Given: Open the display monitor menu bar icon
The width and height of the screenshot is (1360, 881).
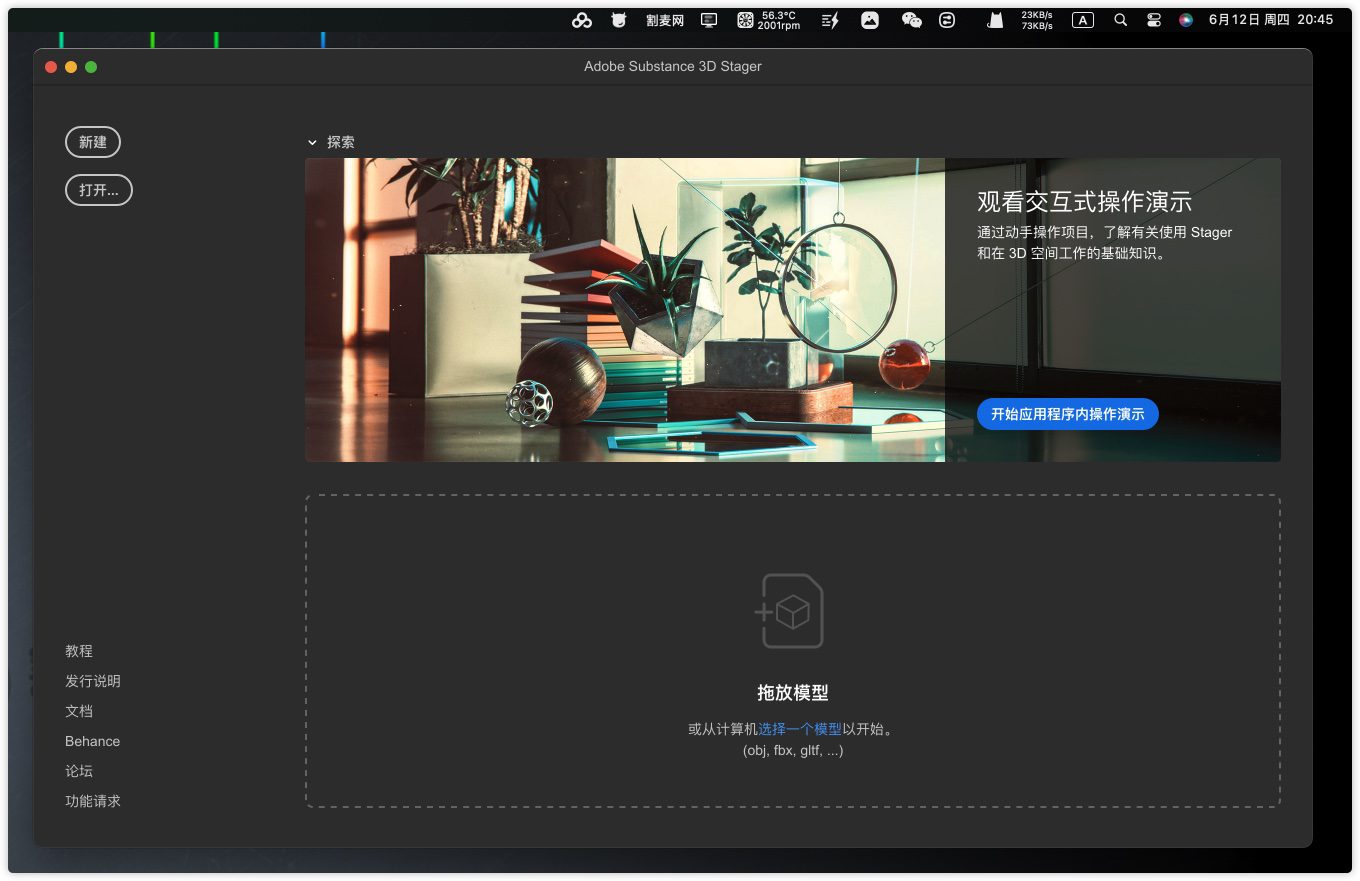Looking at the screenshot, I should tap(709, 20).
